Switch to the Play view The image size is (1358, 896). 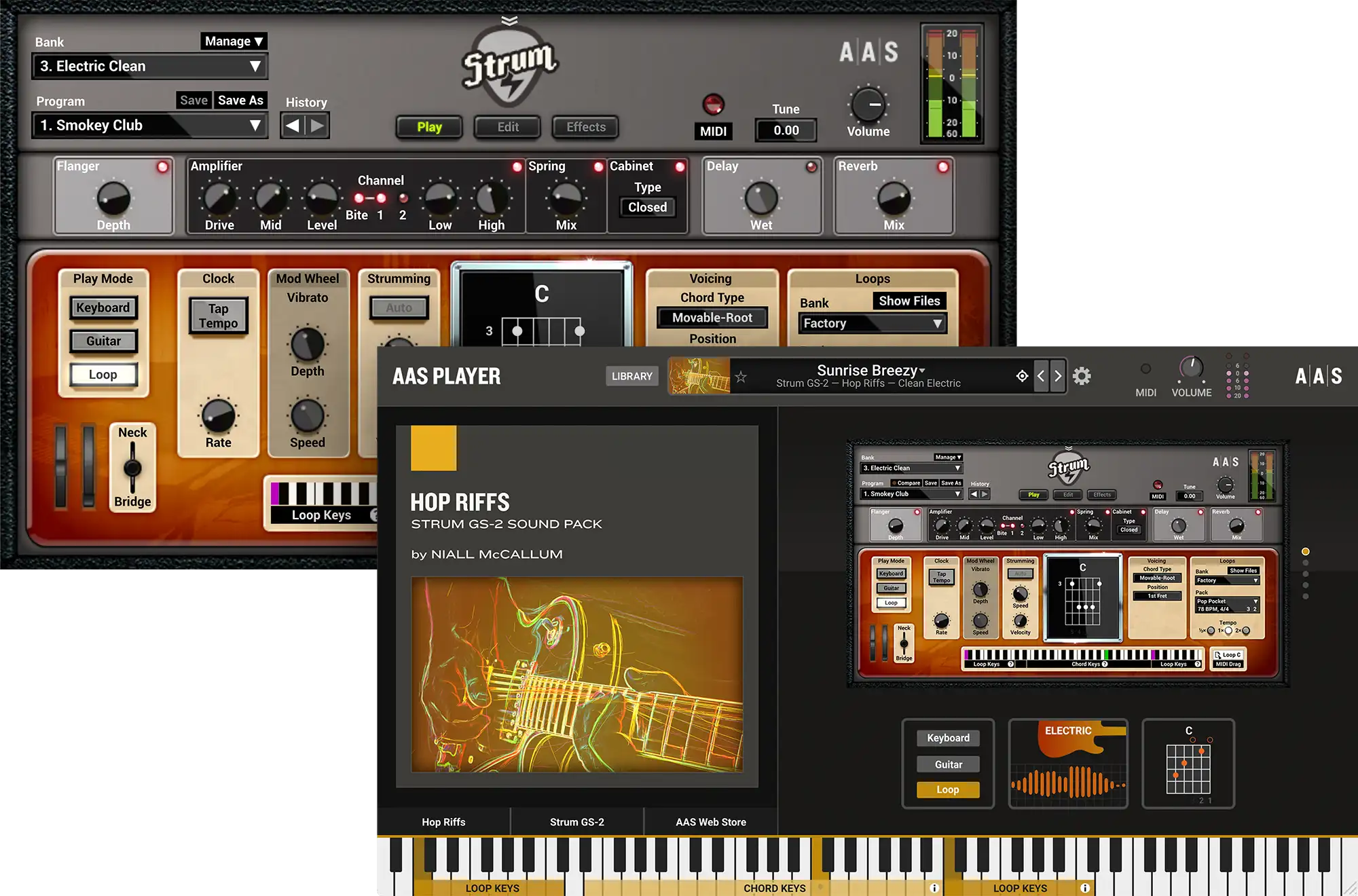429,127
